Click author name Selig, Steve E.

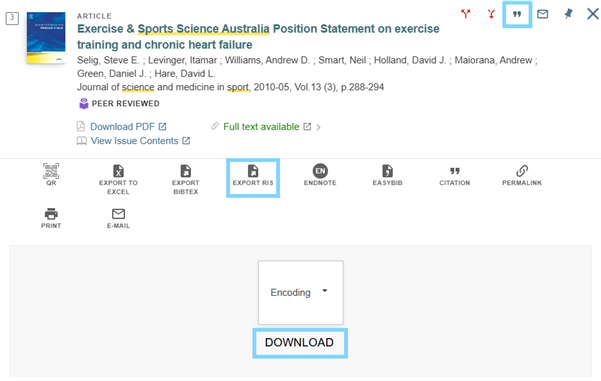tap(108, 60)
